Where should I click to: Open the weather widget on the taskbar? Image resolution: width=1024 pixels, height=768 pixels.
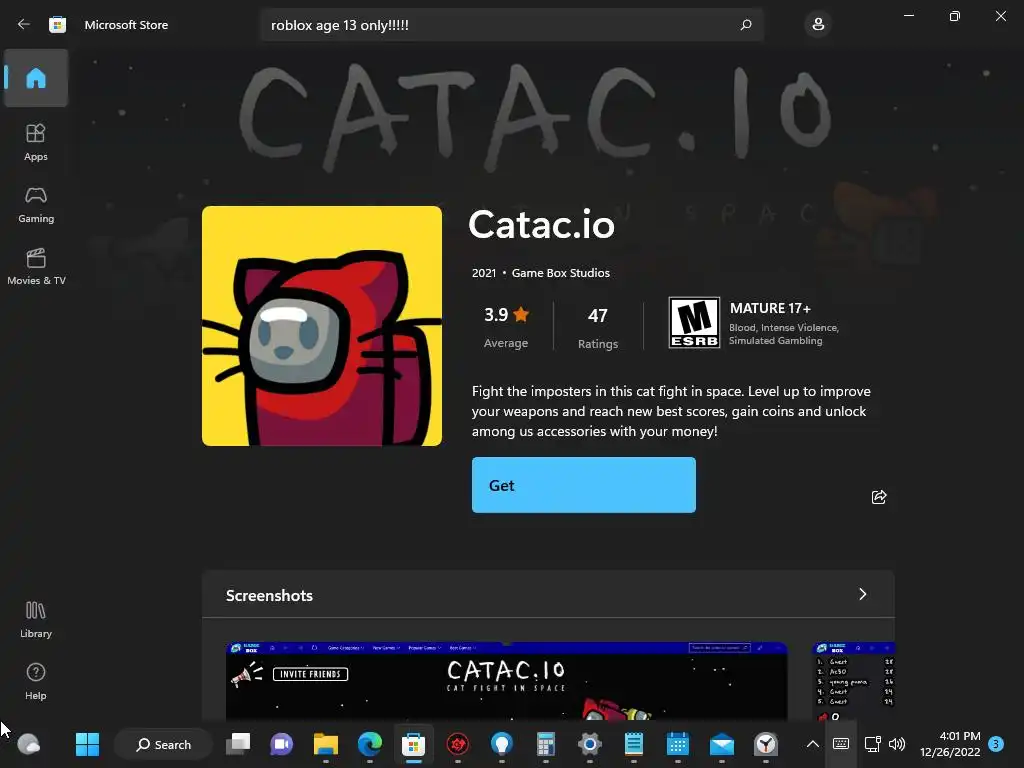click(x=28, y=744)
